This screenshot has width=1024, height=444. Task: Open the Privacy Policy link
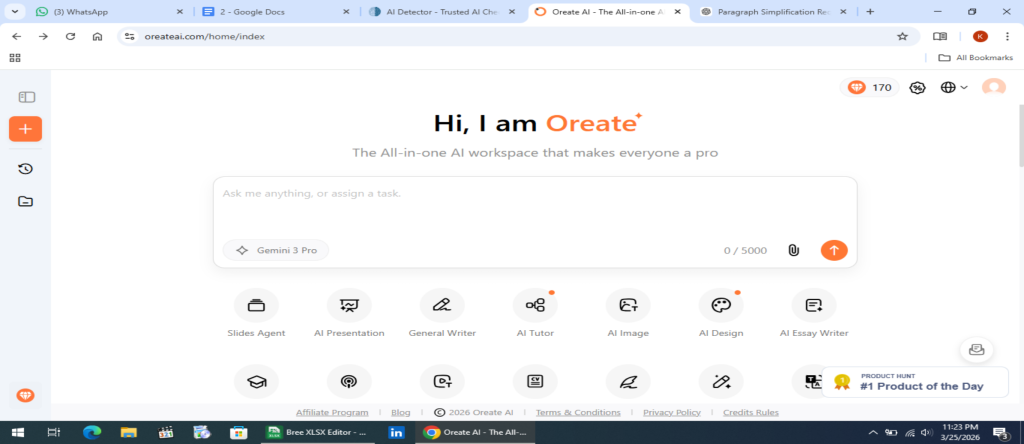pos(672,413)
